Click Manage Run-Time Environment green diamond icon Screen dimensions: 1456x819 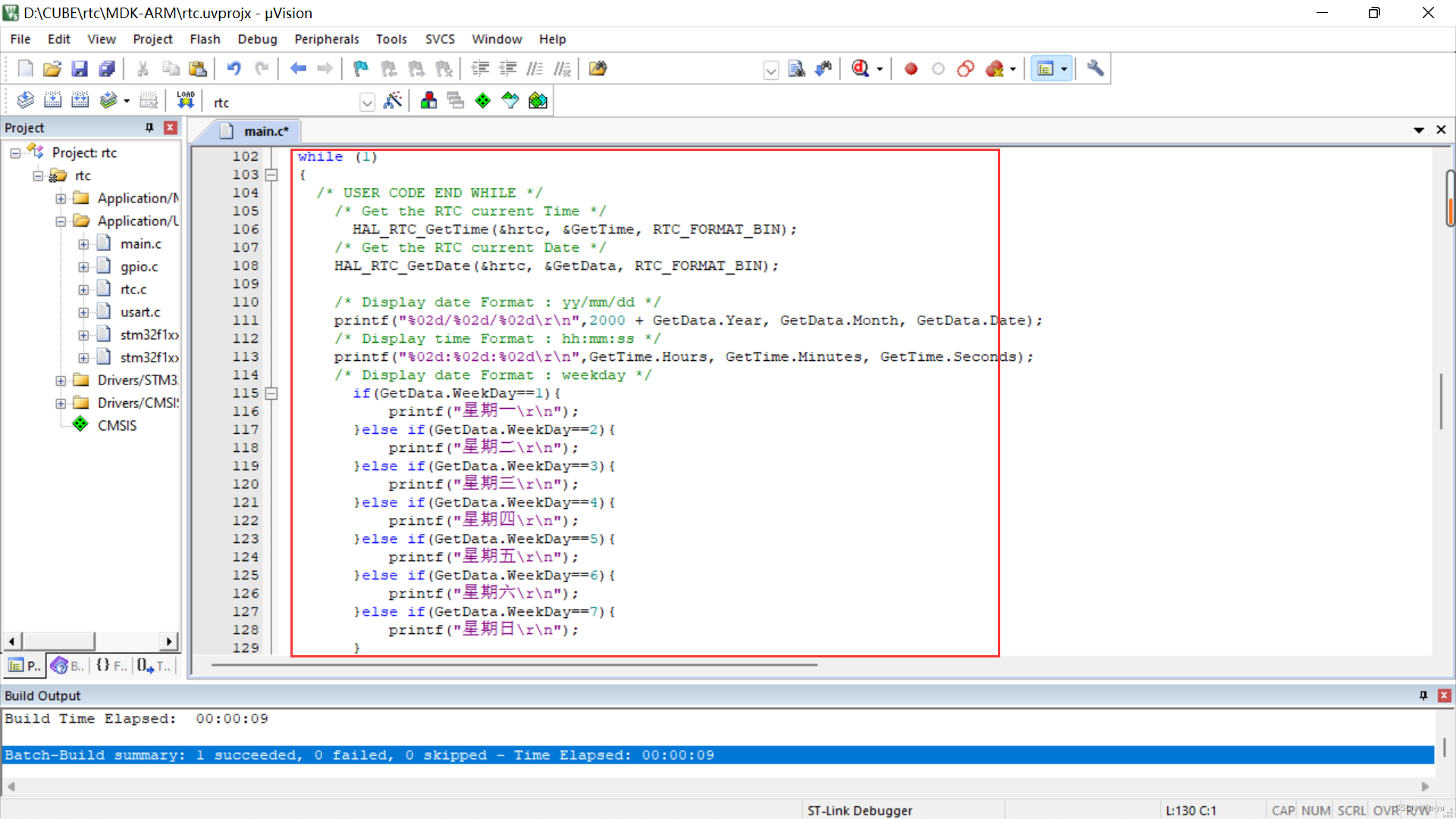[483, 101]
